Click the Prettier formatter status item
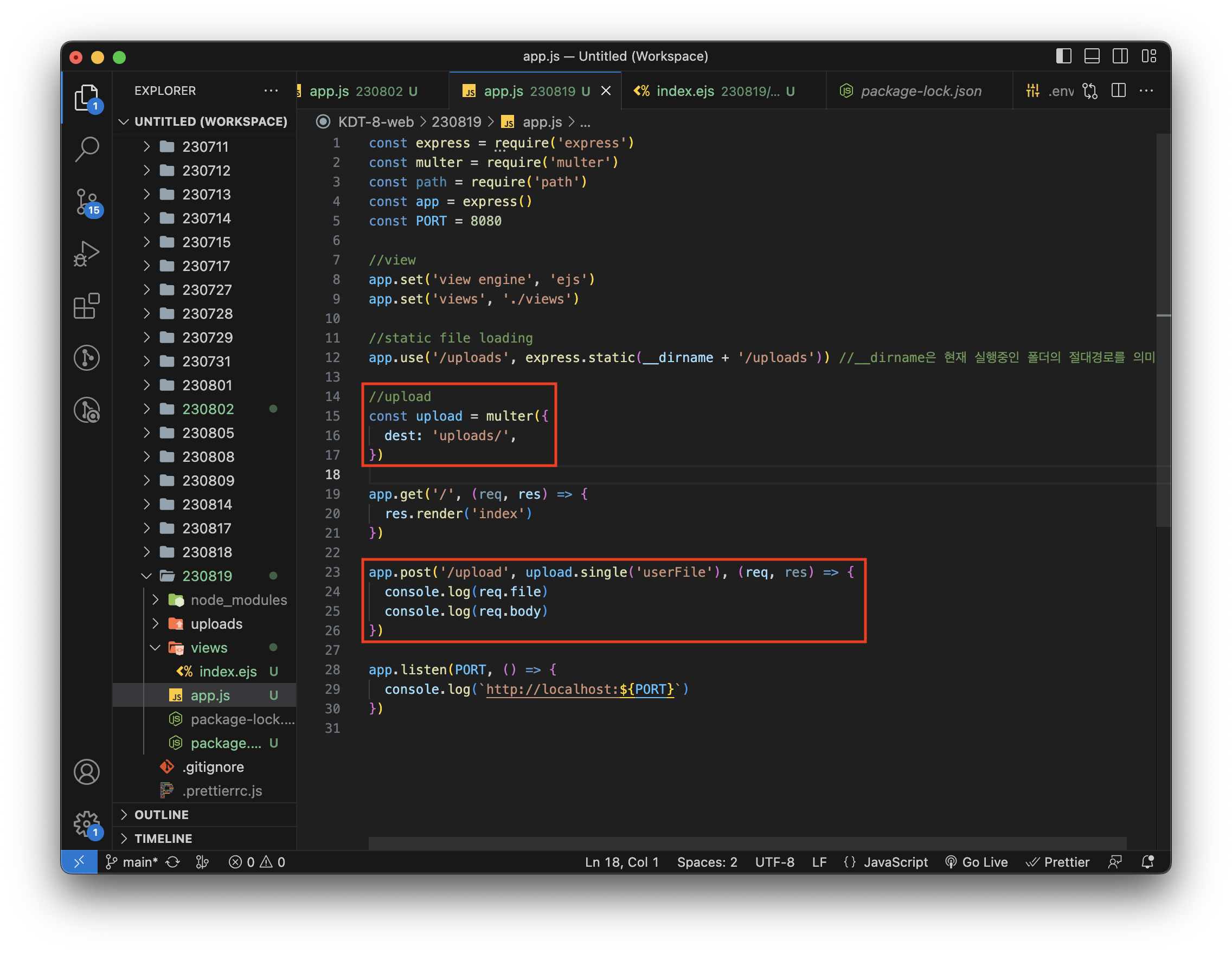 coord(1058,862)
